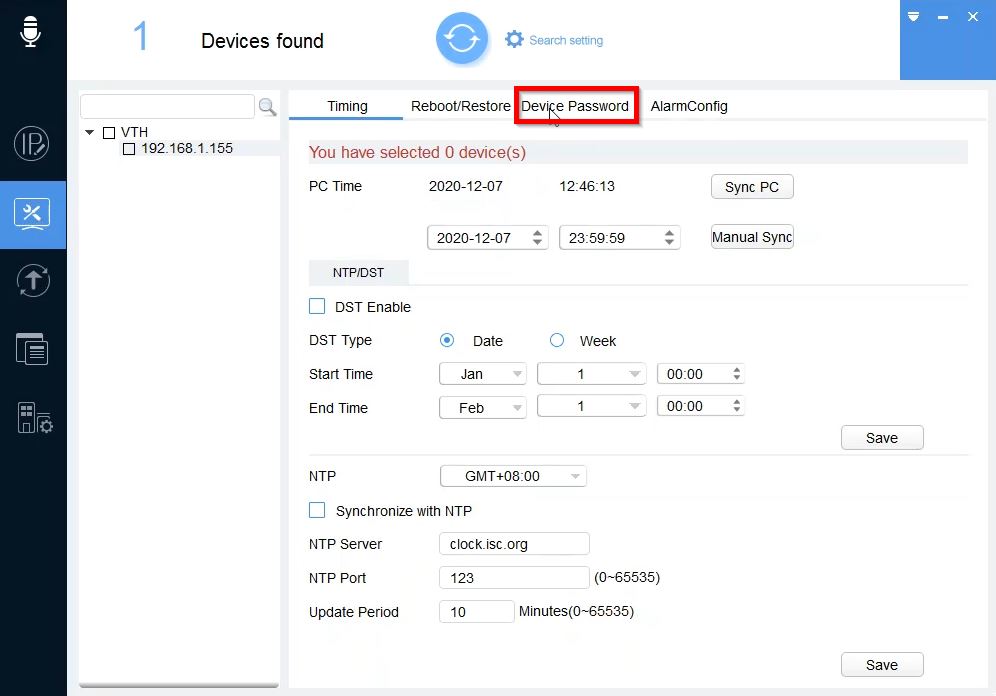
Task: Tick the 192.168.1.155 device checkbox
Action: [x=129, y=149]
